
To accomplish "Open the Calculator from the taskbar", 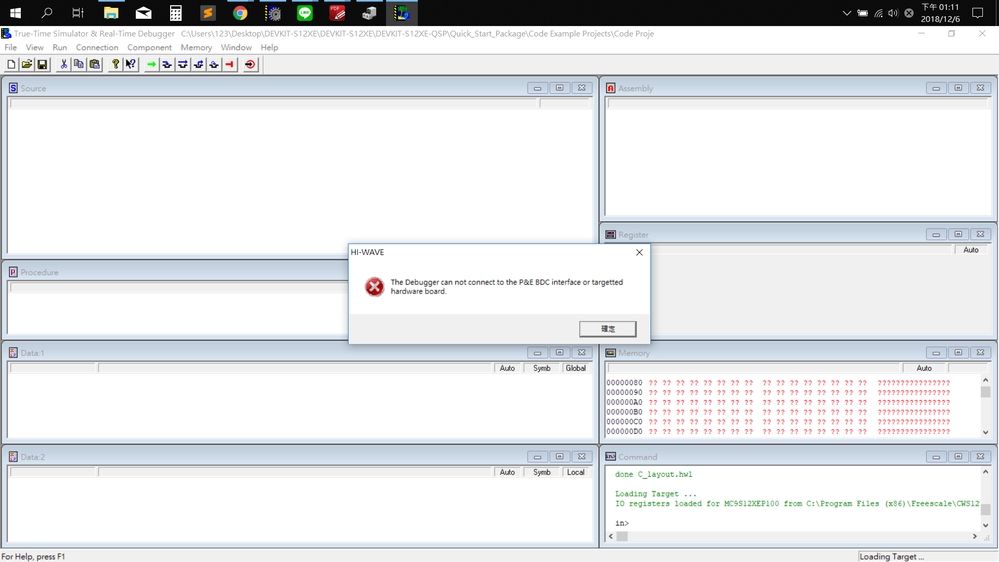I will (175, 13).
